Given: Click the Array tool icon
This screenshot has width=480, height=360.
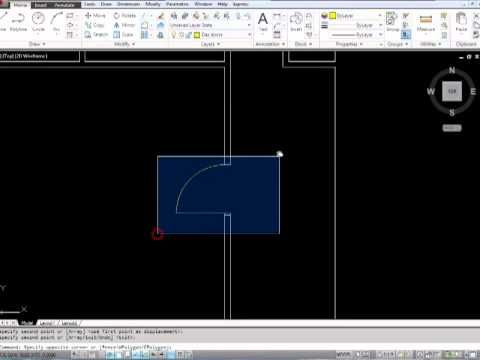Looking at the screenshot, I should pyautogui.click(x=144, y=35).
